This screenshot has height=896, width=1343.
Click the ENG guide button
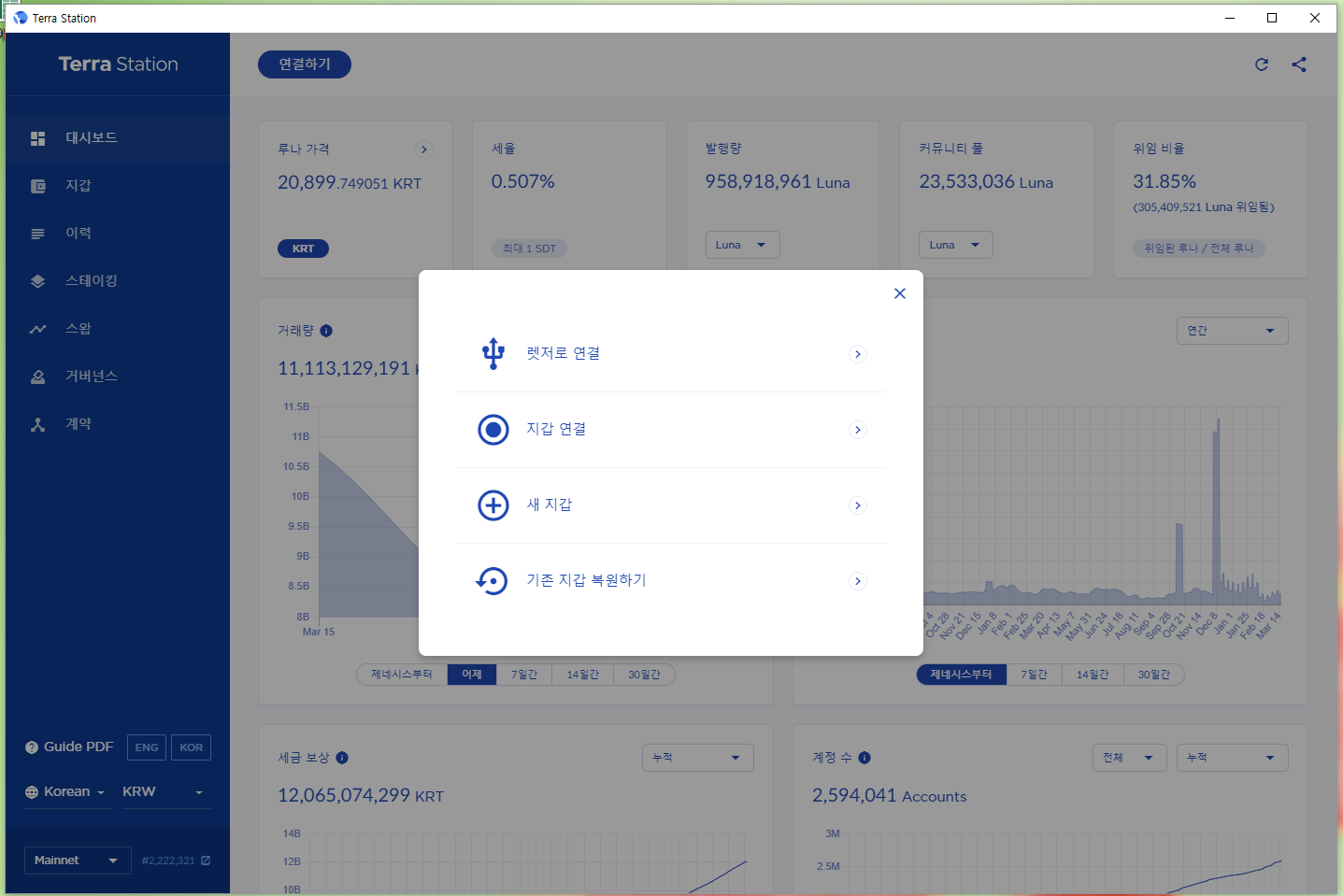147,747
